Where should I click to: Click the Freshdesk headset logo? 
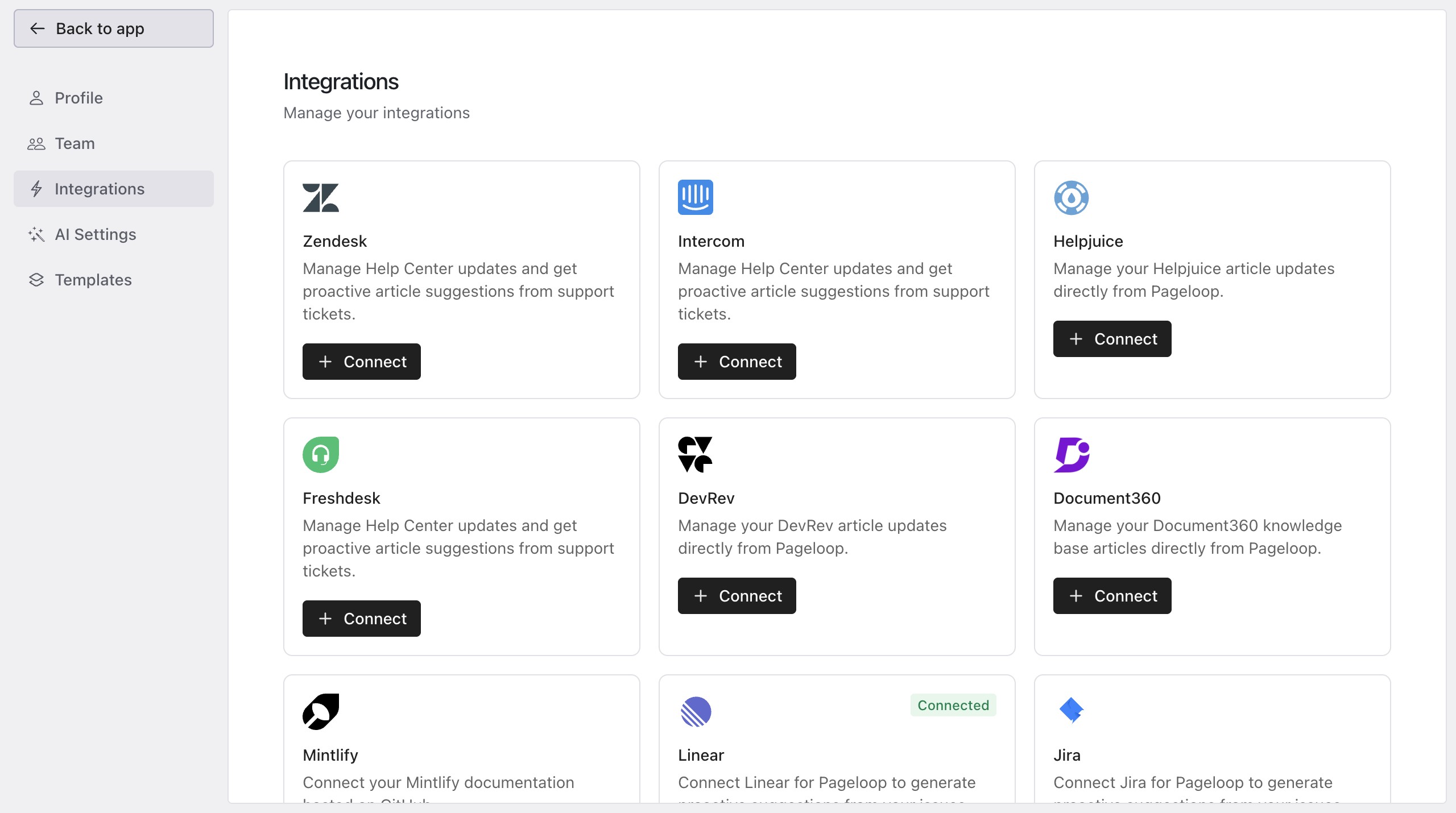point(321,455)
